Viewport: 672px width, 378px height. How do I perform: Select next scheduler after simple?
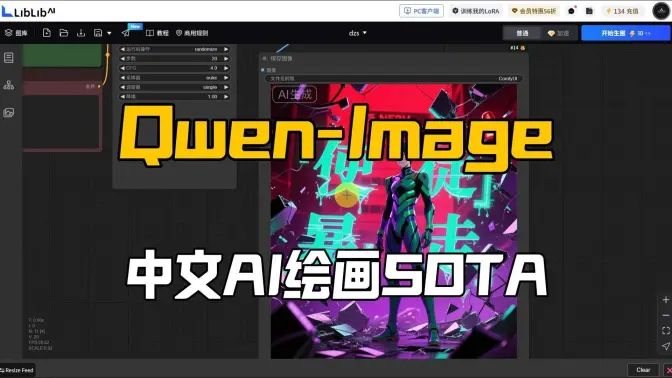coord(226,87)
